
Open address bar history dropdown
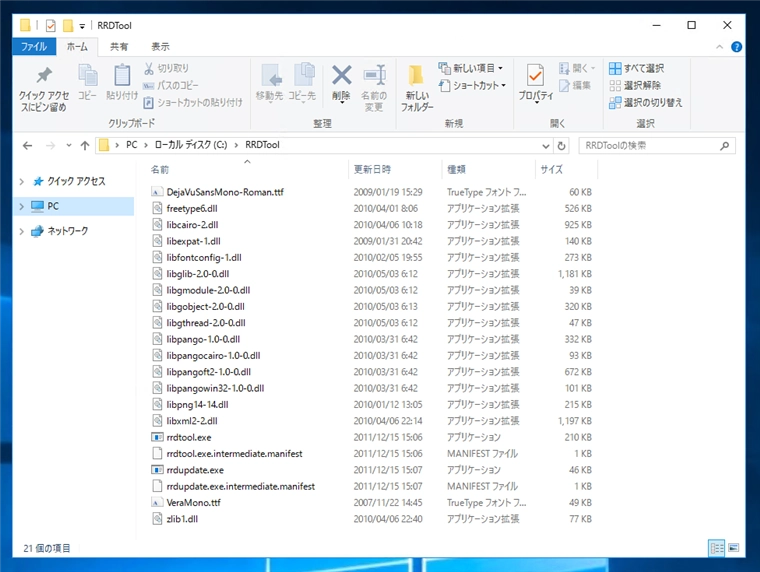(x=546, y=146)
